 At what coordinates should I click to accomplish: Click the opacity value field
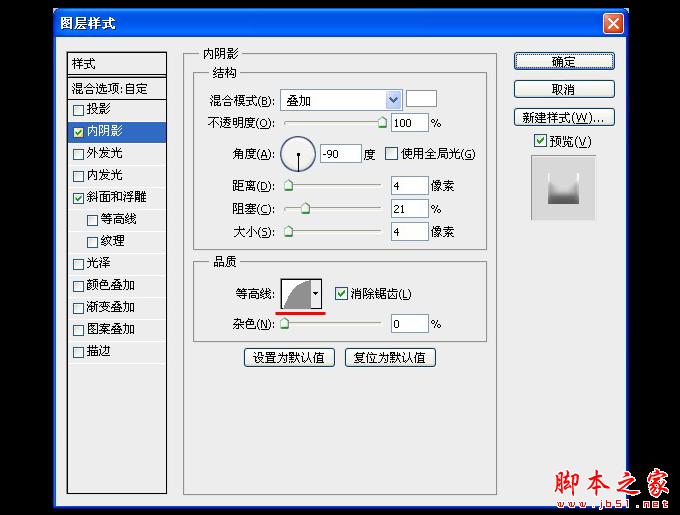click(409, 123)
